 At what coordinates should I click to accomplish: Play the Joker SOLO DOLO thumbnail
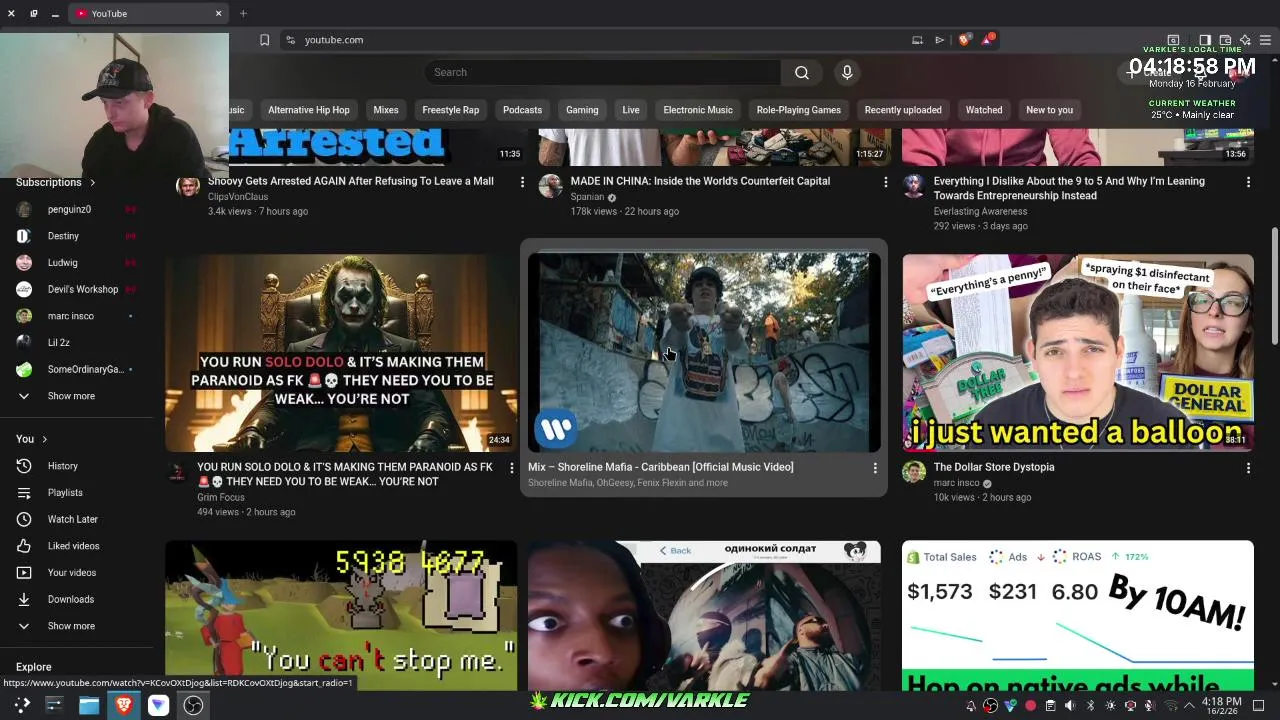[x=341, y=353]
